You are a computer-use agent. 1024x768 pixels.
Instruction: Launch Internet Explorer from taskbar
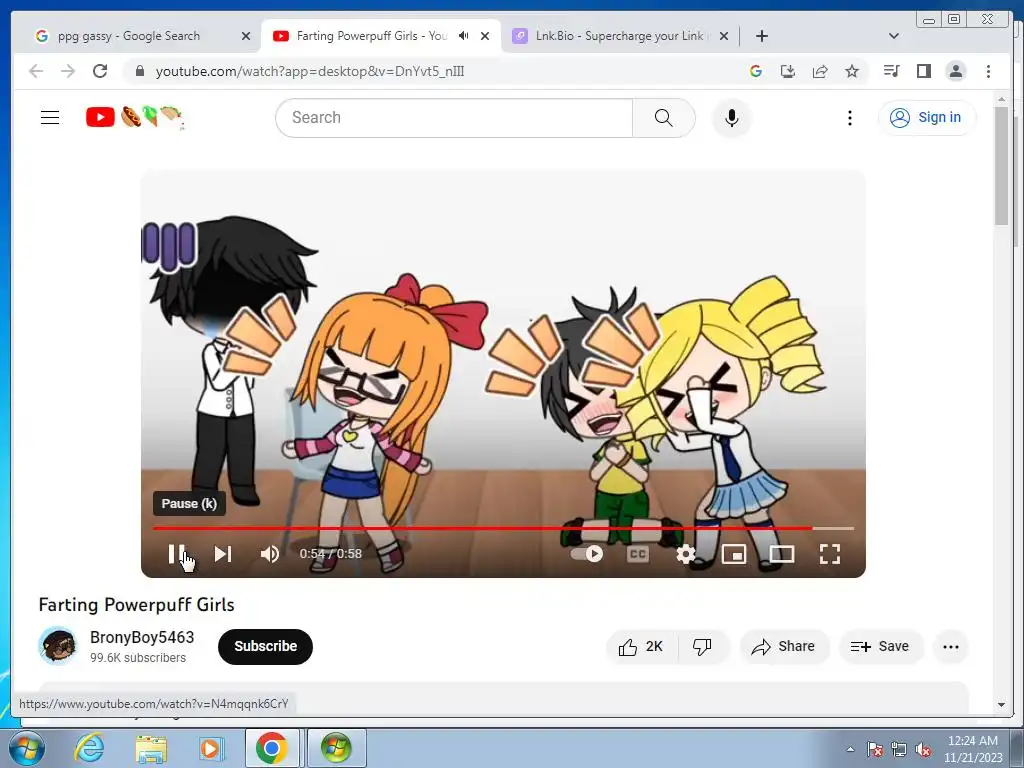[x=89, y=748]
